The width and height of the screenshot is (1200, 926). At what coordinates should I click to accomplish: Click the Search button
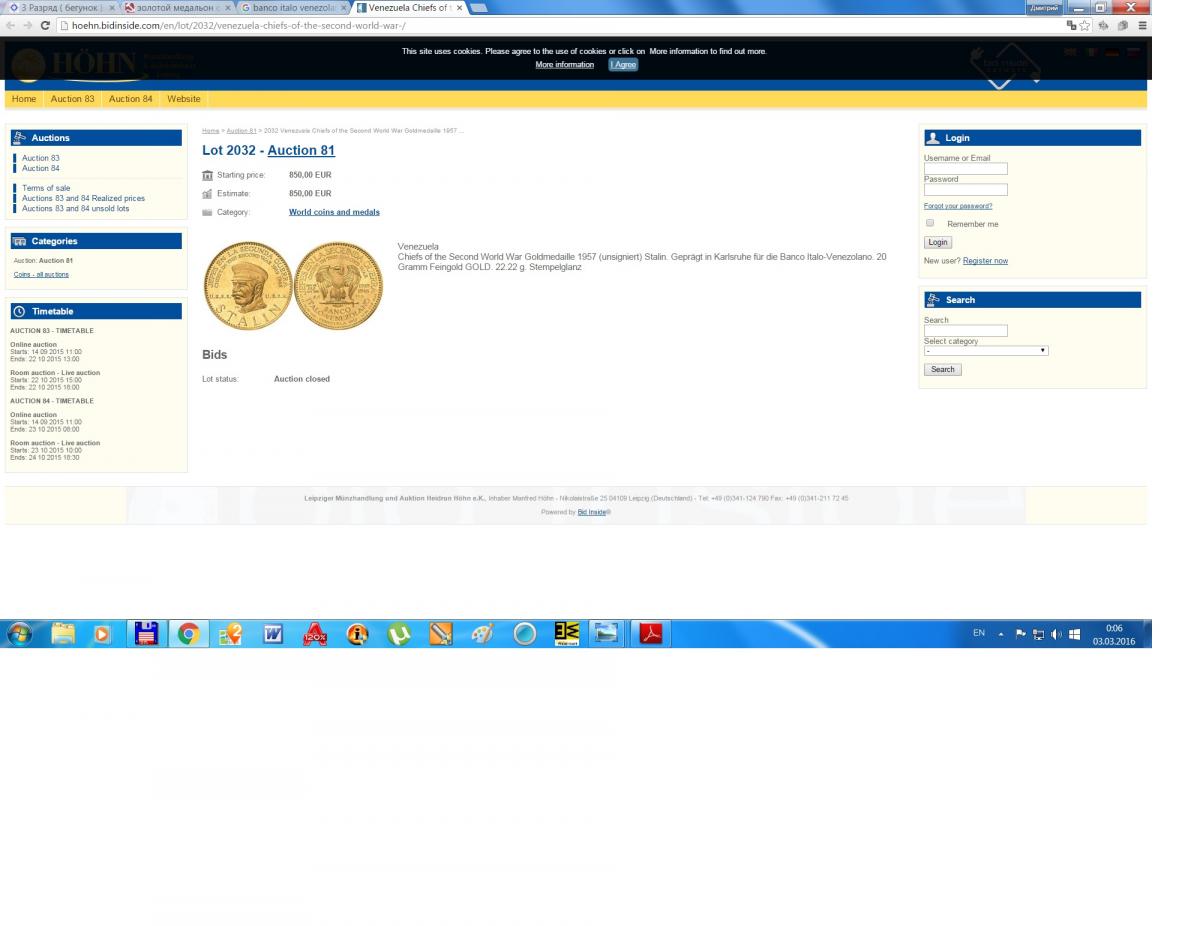(943, 369)
